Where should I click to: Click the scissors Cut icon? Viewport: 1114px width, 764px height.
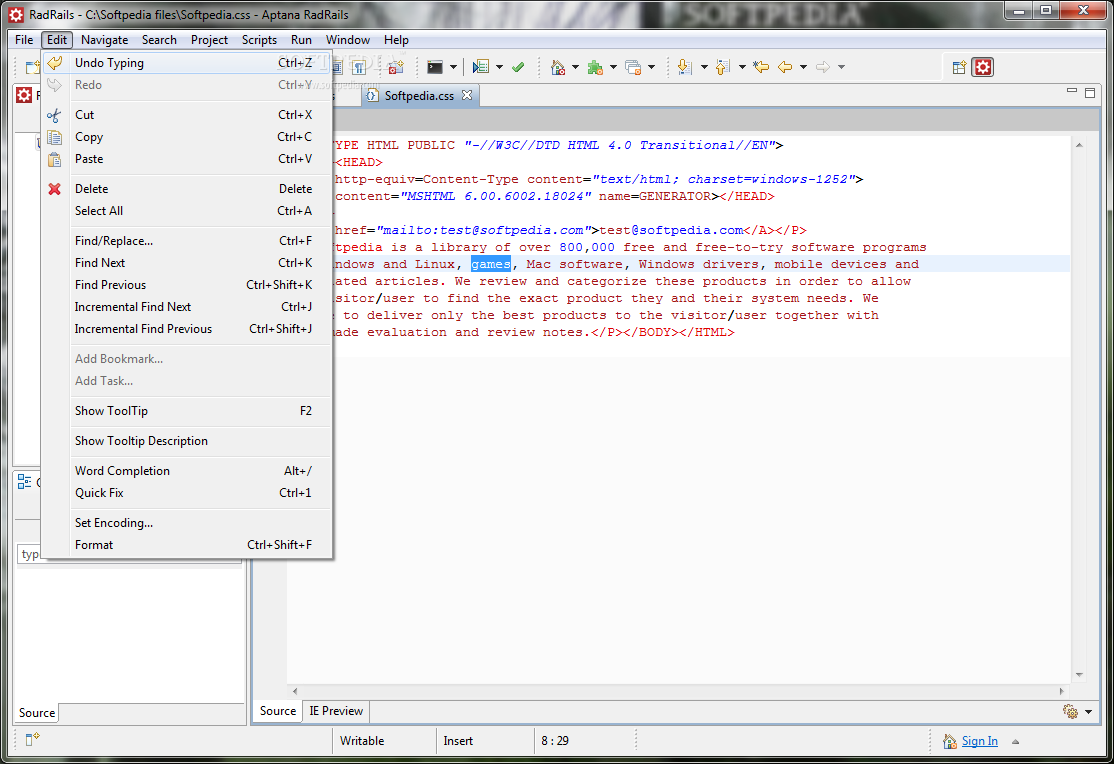tap(54, 115)
